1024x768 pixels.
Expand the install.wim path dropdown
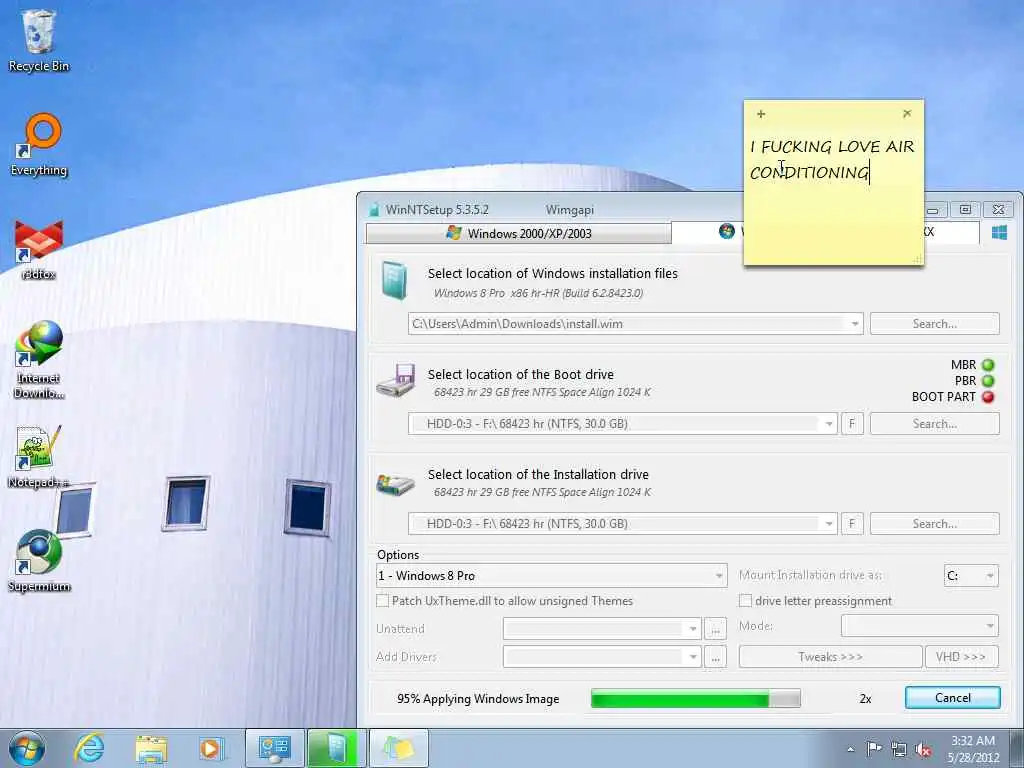point(854,324)
